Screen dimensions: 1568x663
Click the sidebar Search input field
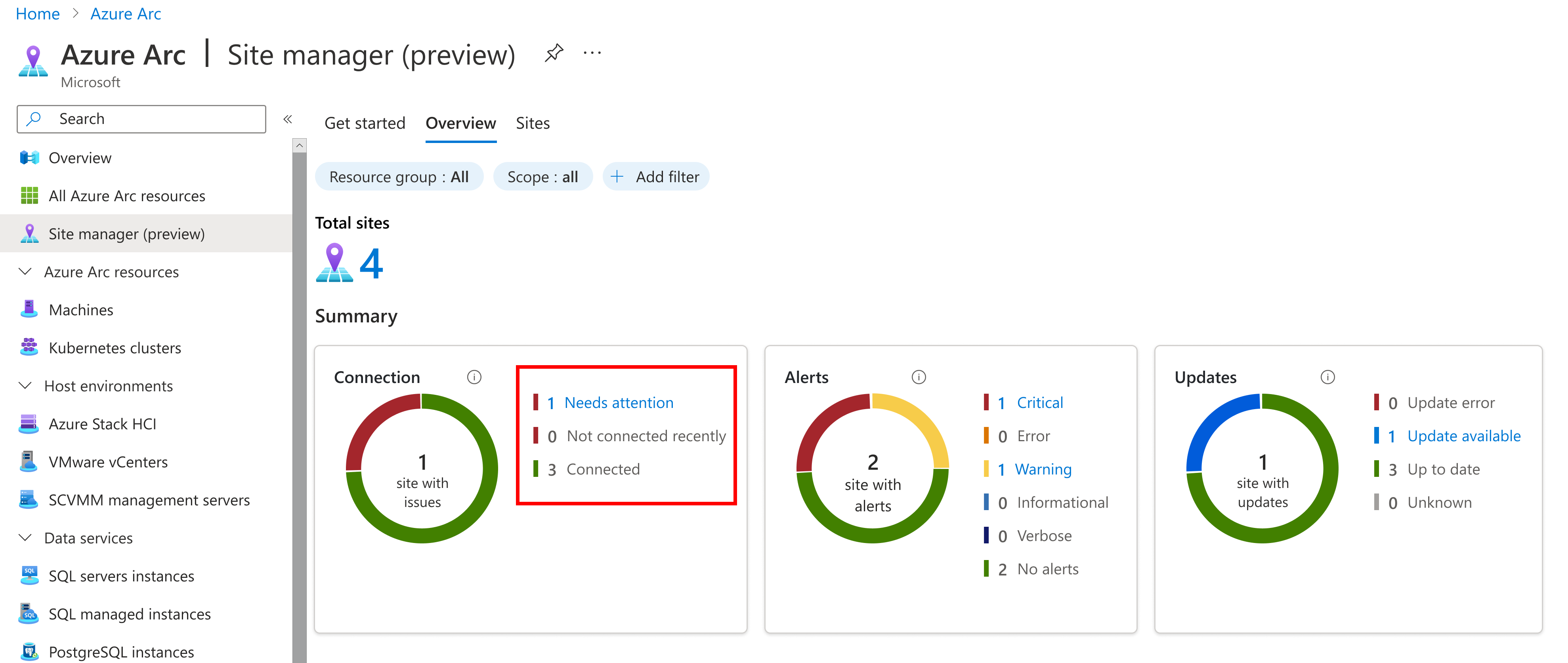(x=141, y=118)
